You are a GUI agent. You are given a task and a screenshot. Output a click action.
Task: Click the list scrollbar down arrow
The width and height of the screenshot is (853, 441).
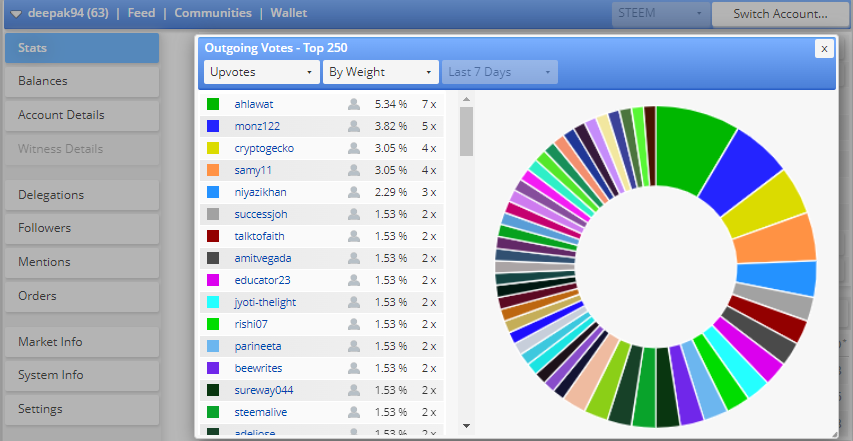[x=466, y=425]
